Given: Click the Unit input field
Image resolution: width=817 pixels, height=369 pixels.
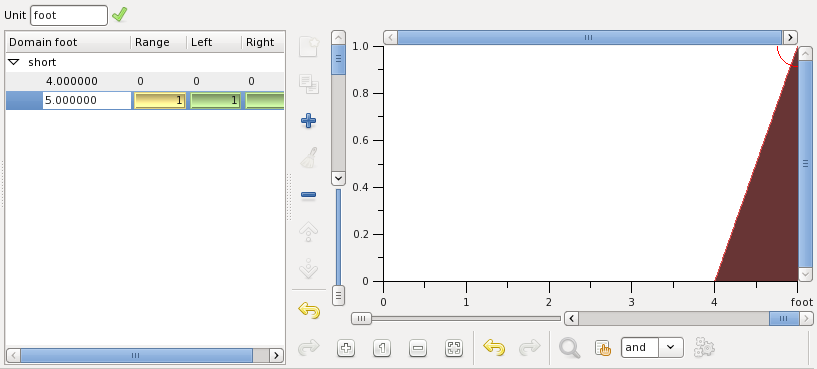Looking at the screenshot, I should pos(69,15).
